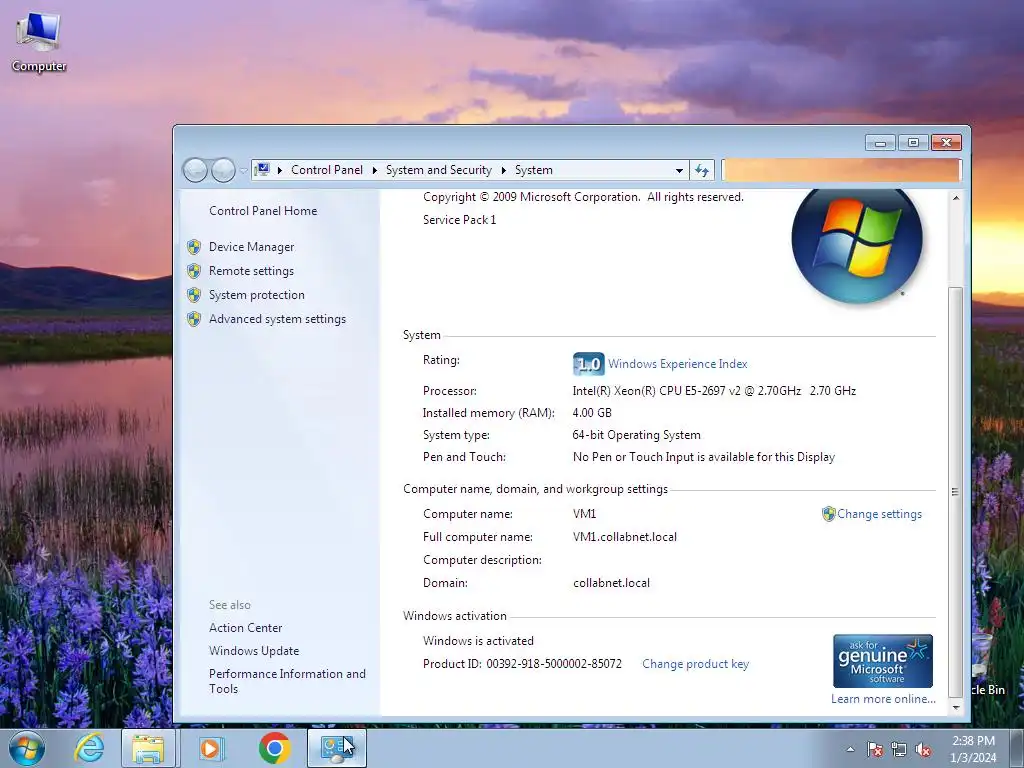The height and width of the screenshot is (768, 1024).
Task: Expand arrow before Control Panel breadcrumb
Action: pyautogui.click(x=280, y=170)
